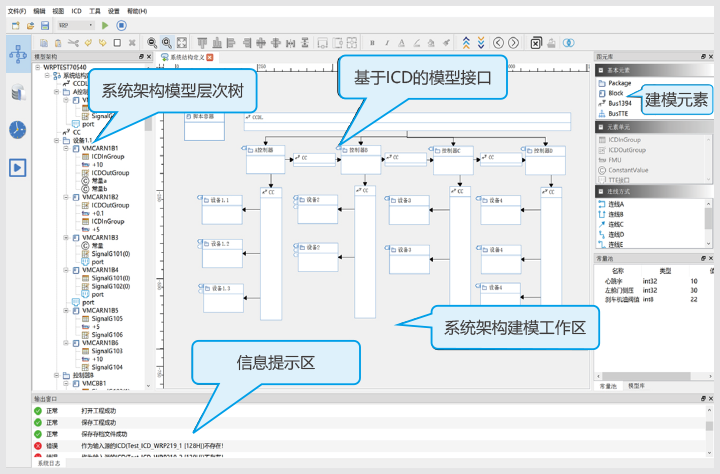Viewport: 720px width, 474px height.
Task: Click the Stop button in top toolbar
Action: [121, 24]
